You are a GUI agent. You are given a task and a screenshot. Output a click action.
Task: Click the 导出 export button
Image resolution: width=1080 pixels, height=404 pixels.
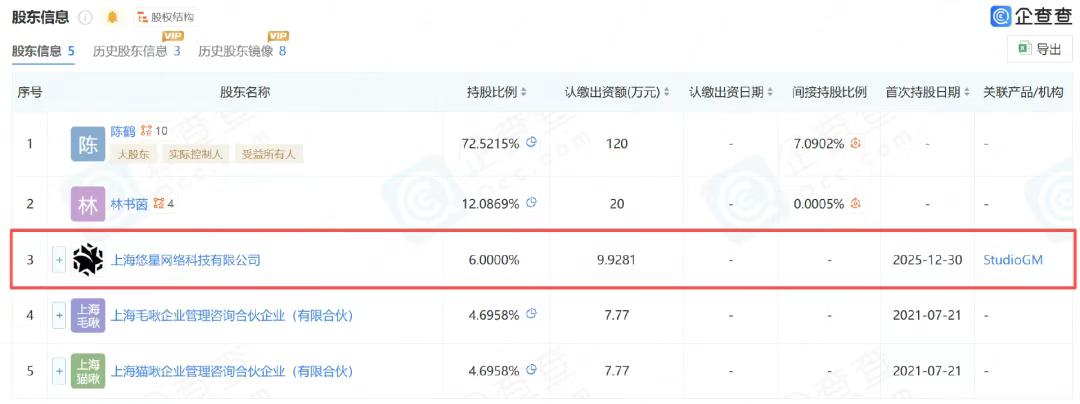(x=1041, y=49)
